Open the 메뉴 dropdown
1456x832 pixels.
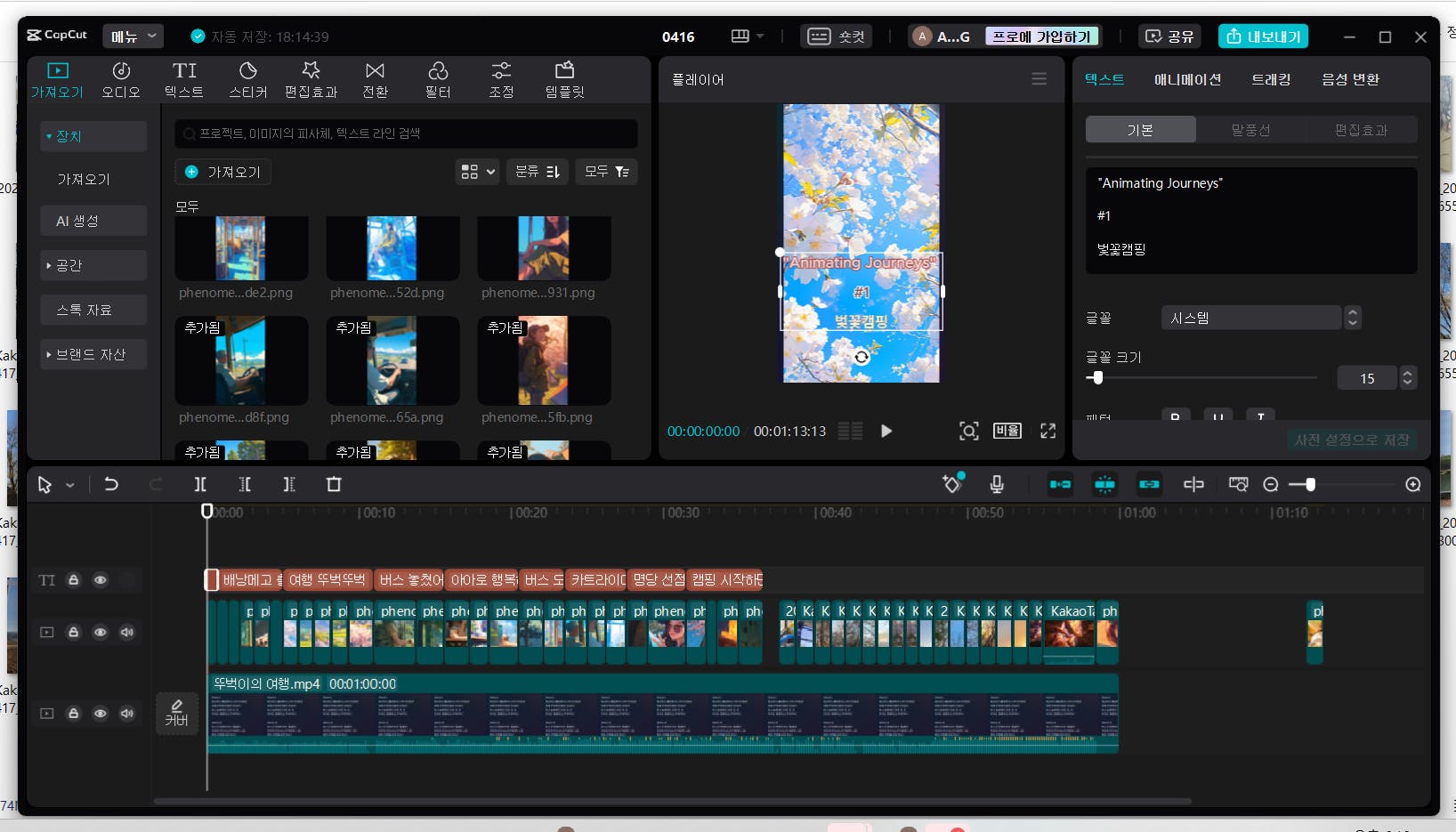tap(133, 36)
